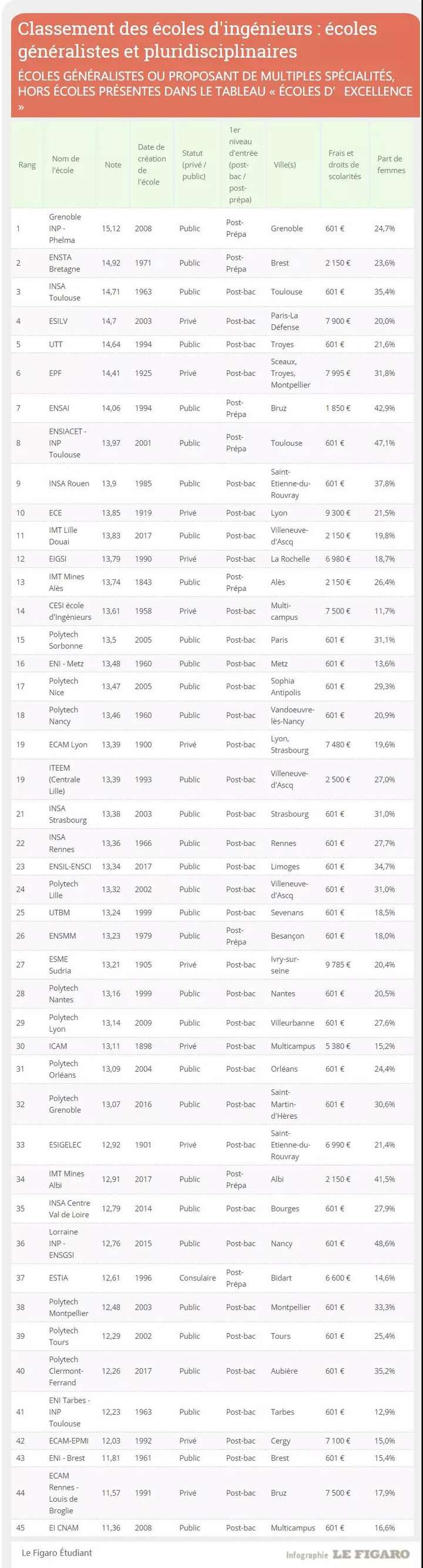Screen dimensions: 423x1568
Task: Select the Nom de l'école column header
Action: pyautogui.click(x=65, y=165)
